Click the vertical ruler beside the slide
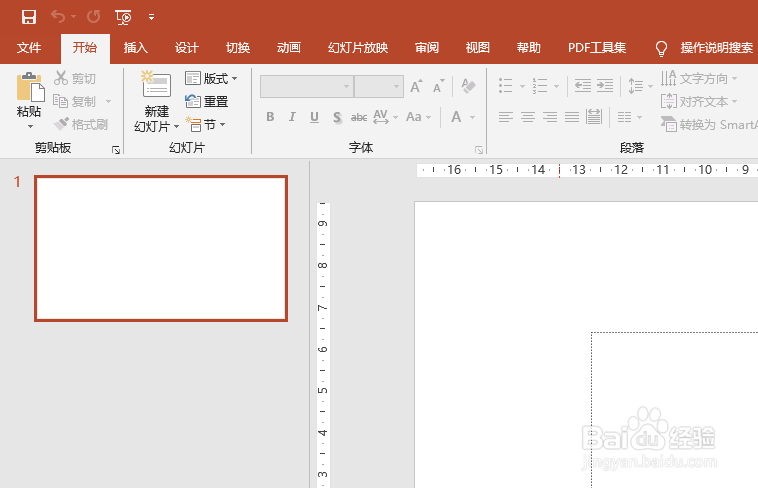Image resolution: width=758 pixels, height=488 pixels. click(x=323, y=345)
